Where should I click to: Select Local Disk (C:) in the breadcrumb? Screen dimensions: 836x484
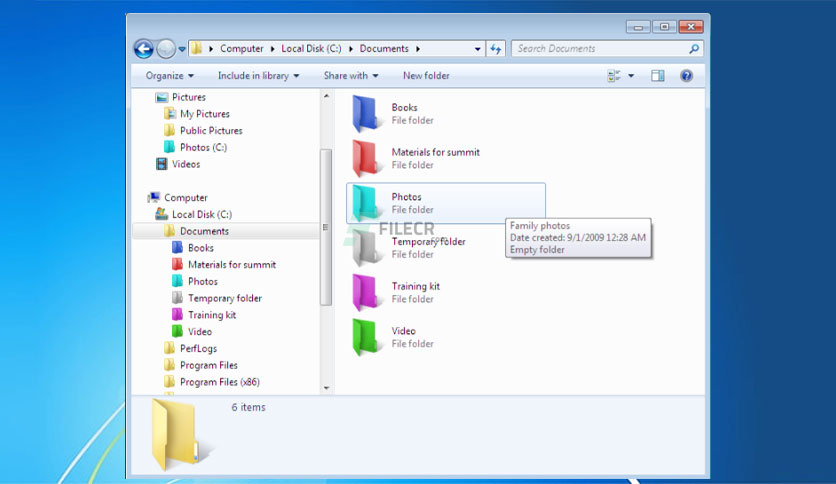tap(311, 49)
